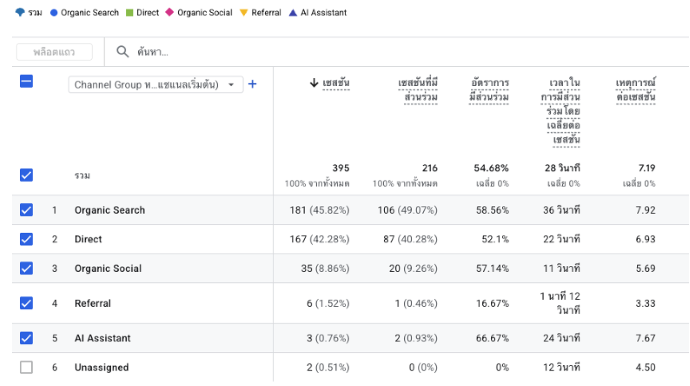Select the Referral row name
The image size is (690, 386).
(x=92, y=303)
